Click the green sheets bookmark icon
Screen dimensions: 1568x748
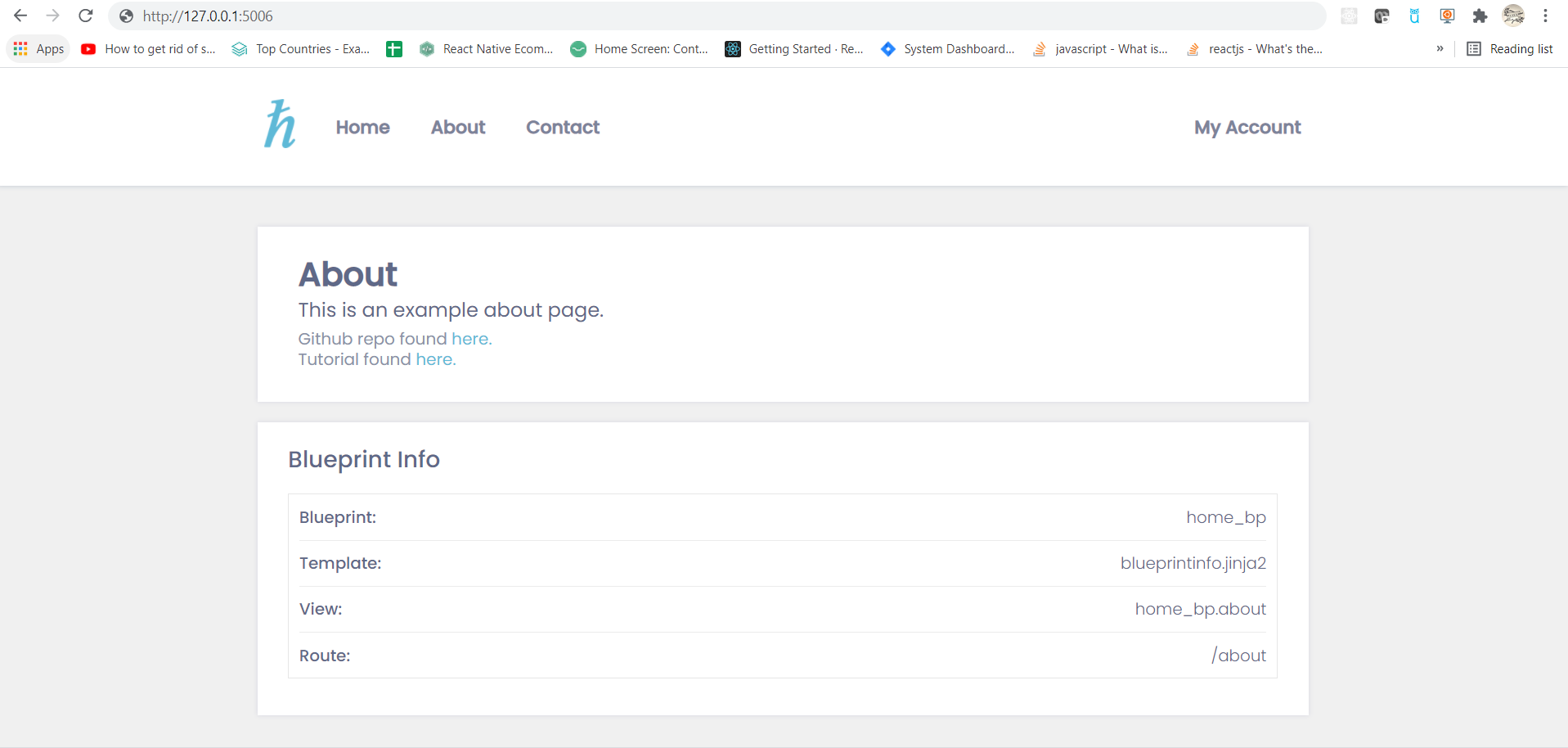click(394, 49)
